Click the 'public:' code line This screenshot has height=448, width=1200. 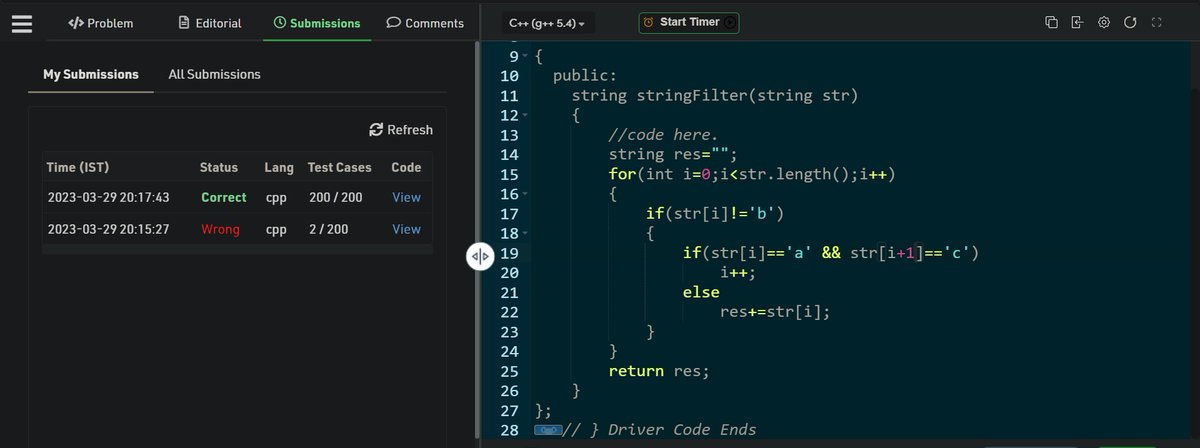pyautogui.click(x=585, y=76)
